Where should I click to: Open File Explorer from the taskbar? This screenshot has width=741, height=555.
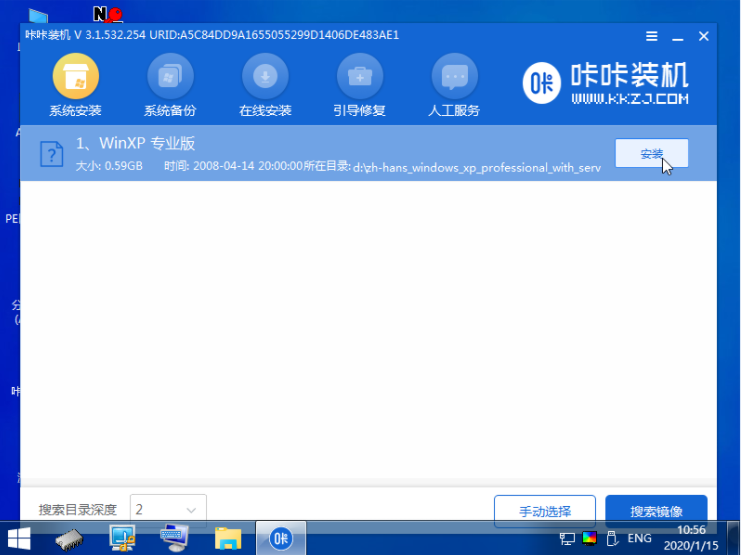(x=228, y=539)
